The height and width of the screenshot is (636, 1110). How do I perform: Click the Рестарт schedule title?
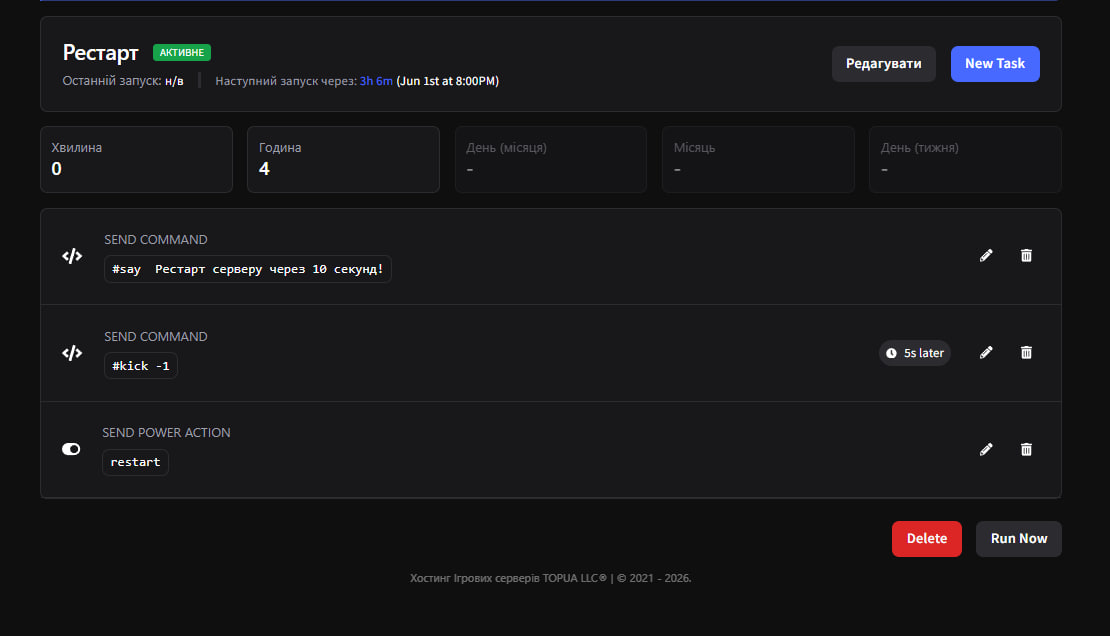click(x=101, y=52)
